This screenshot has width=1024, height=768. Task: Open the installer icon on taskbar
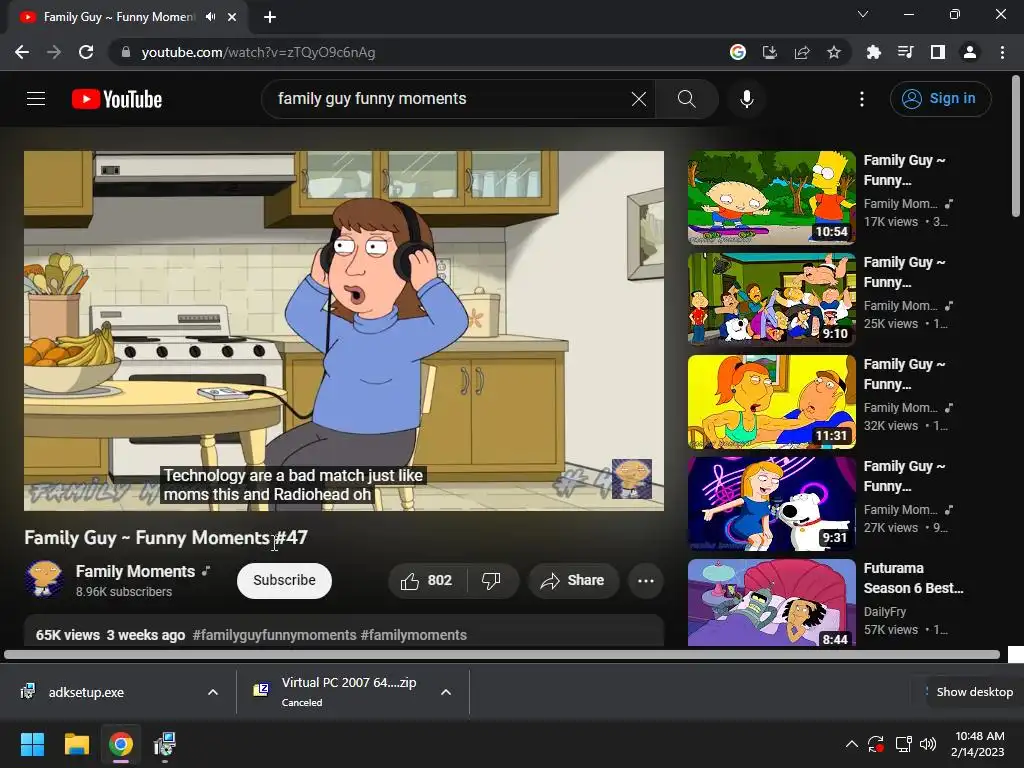(165, 744)
